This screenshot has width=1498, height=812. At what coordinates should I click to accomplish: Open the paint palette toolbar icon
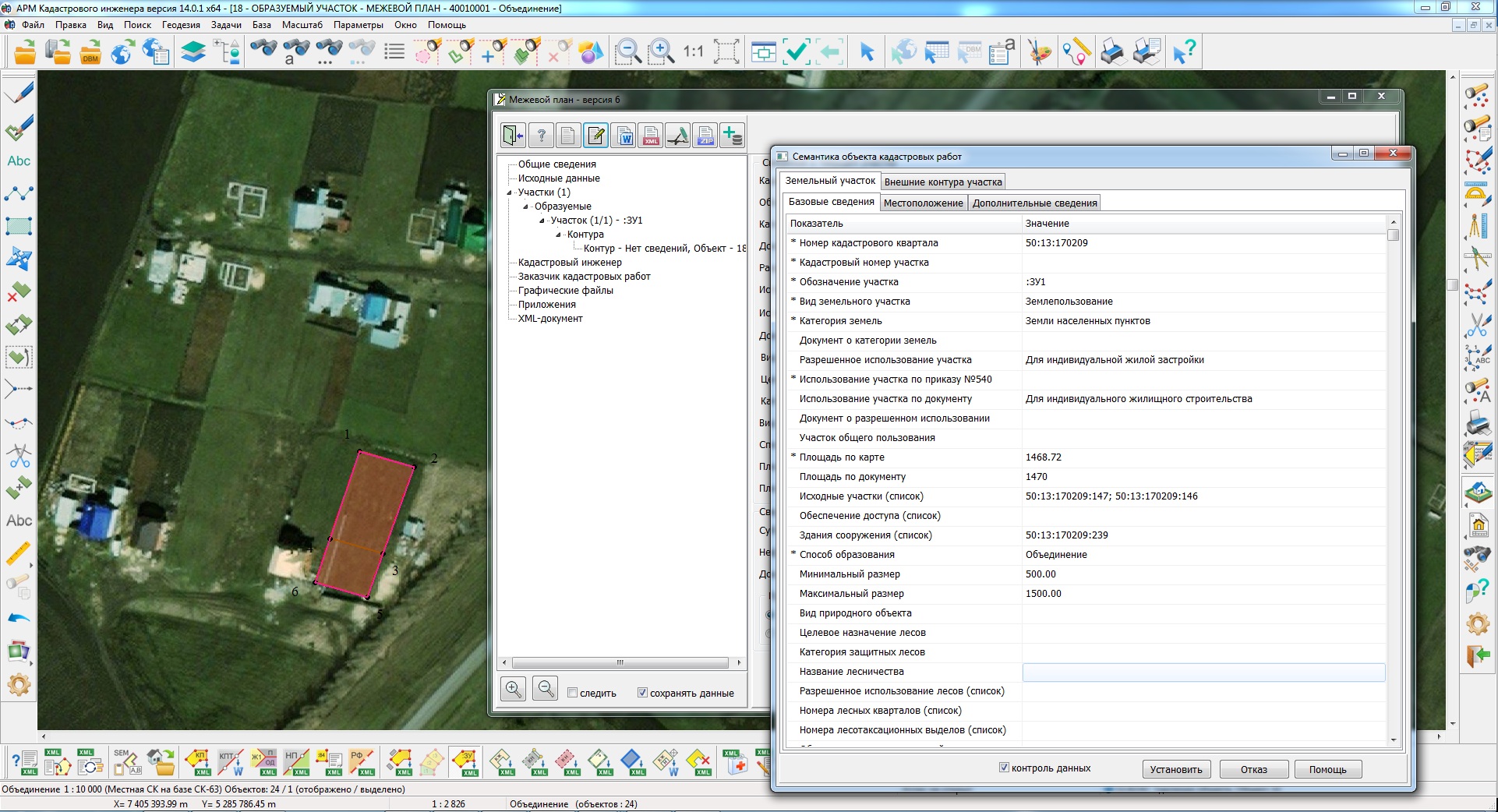[x=1038, y=52]
